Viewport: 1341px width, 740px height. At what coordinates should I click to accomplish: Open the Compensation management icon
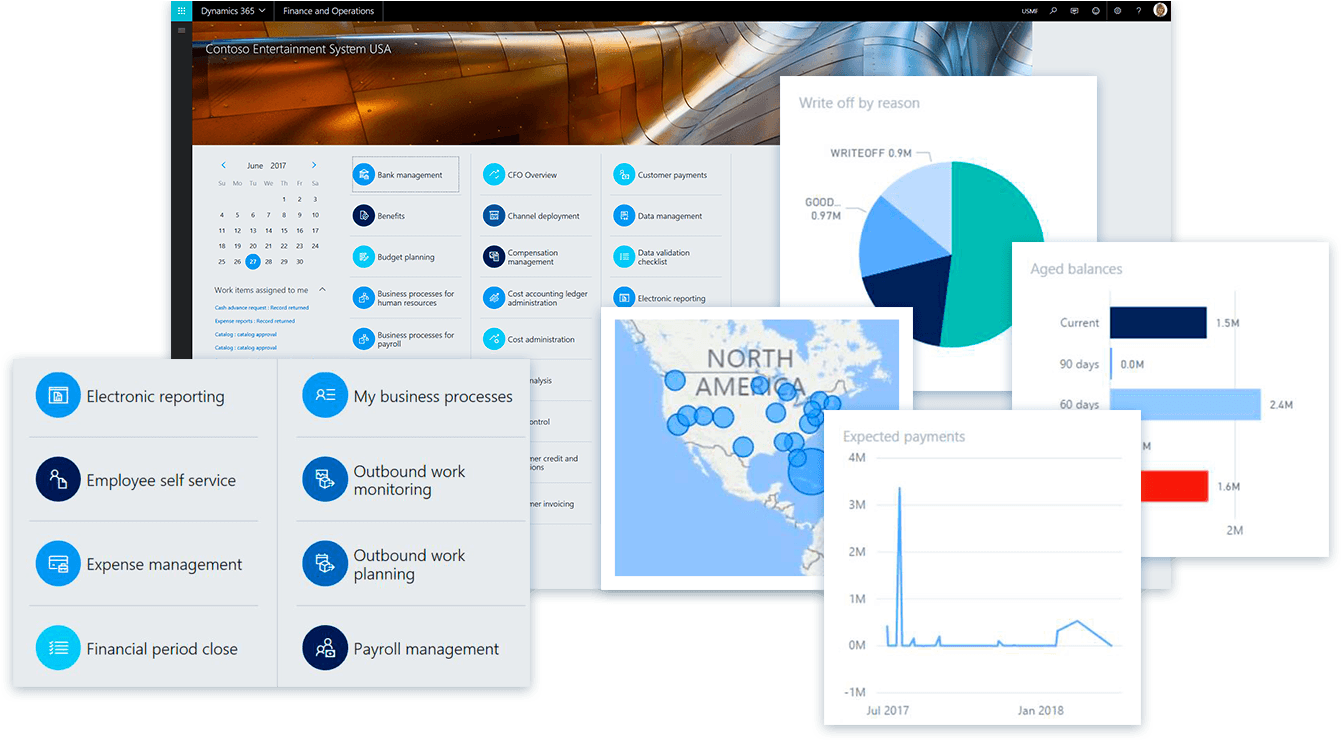[494, 257]
